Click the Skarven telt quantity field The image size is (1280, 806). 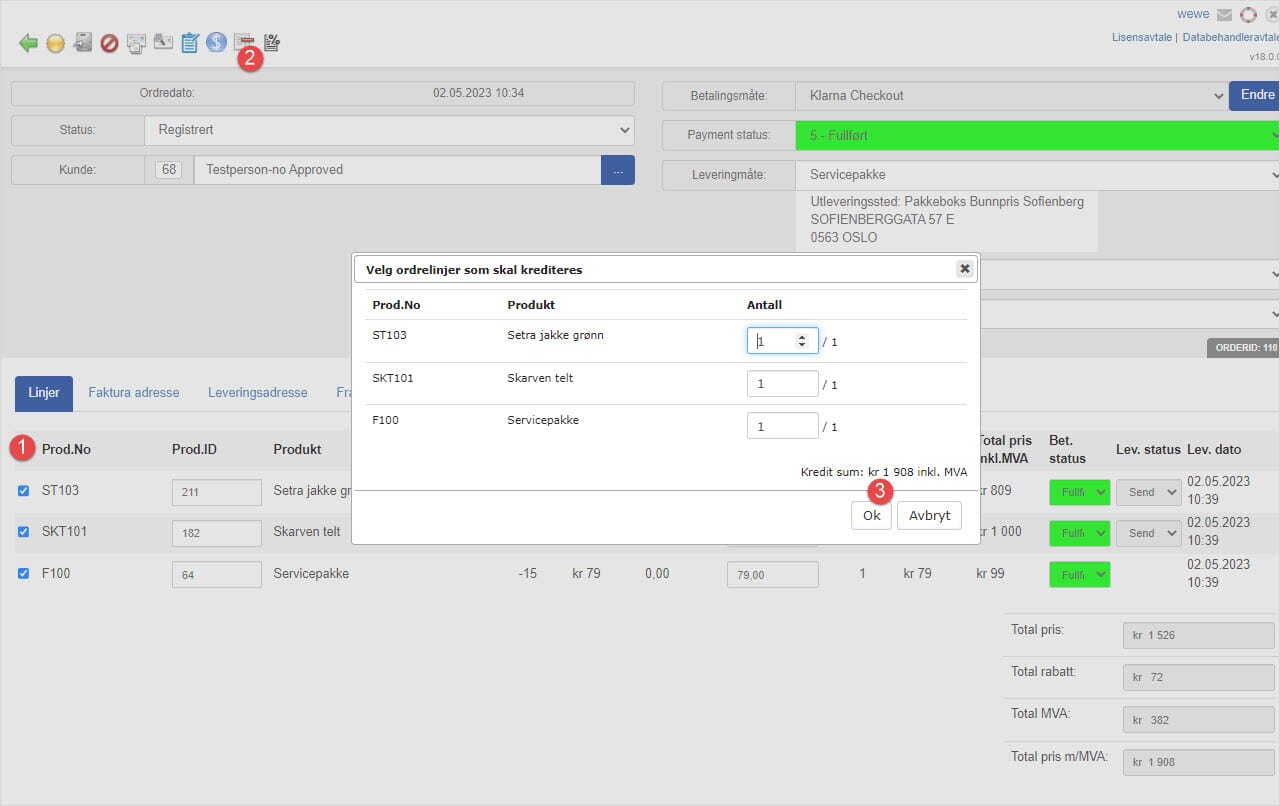pos(782,384)
